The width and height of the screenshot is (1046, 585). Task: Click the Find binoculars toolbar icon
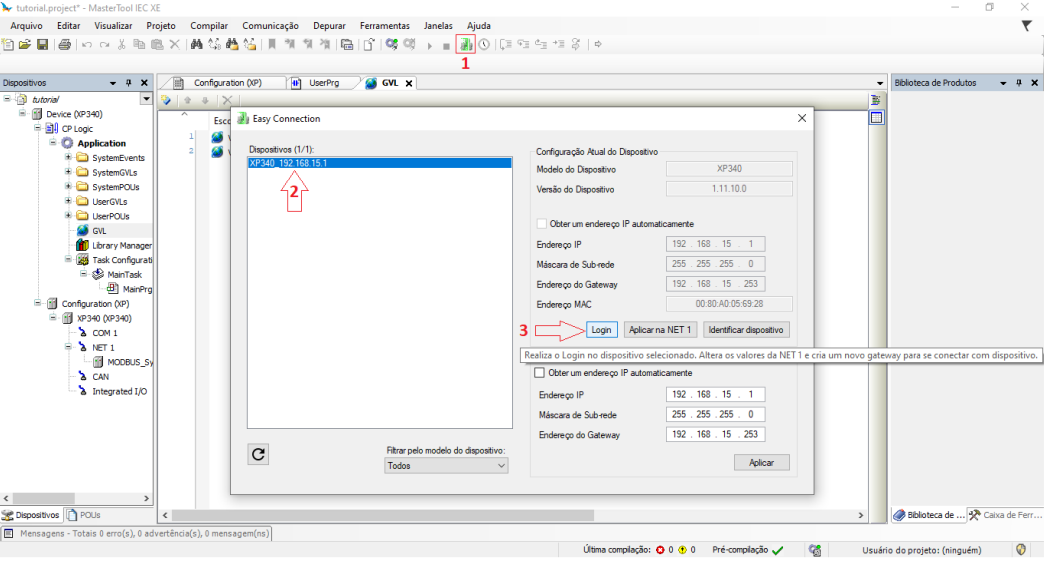pos(197,44)
